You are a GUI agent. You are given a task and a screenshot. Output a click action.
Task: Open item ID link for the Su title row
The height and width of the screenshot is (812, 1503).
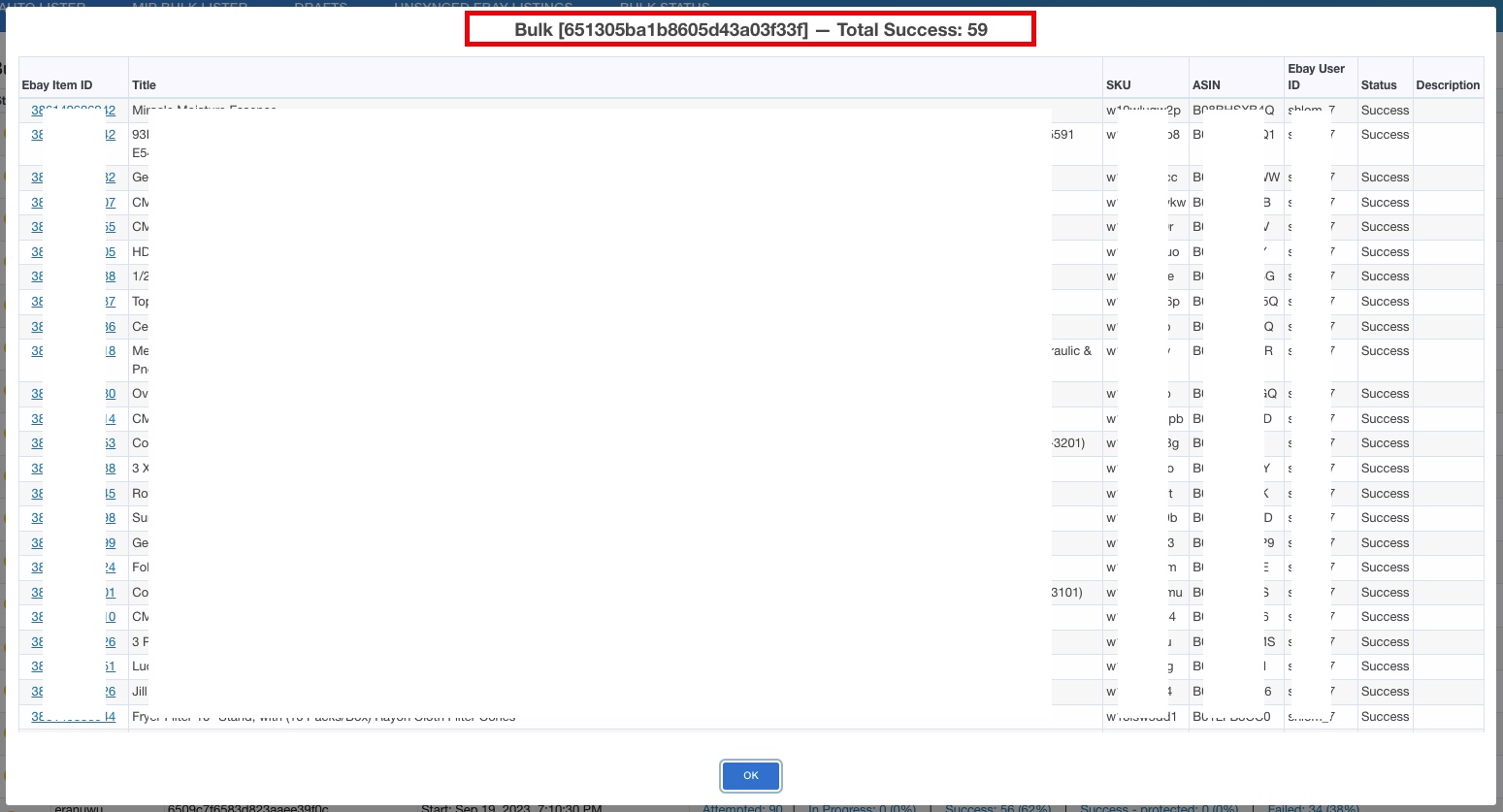73,517
